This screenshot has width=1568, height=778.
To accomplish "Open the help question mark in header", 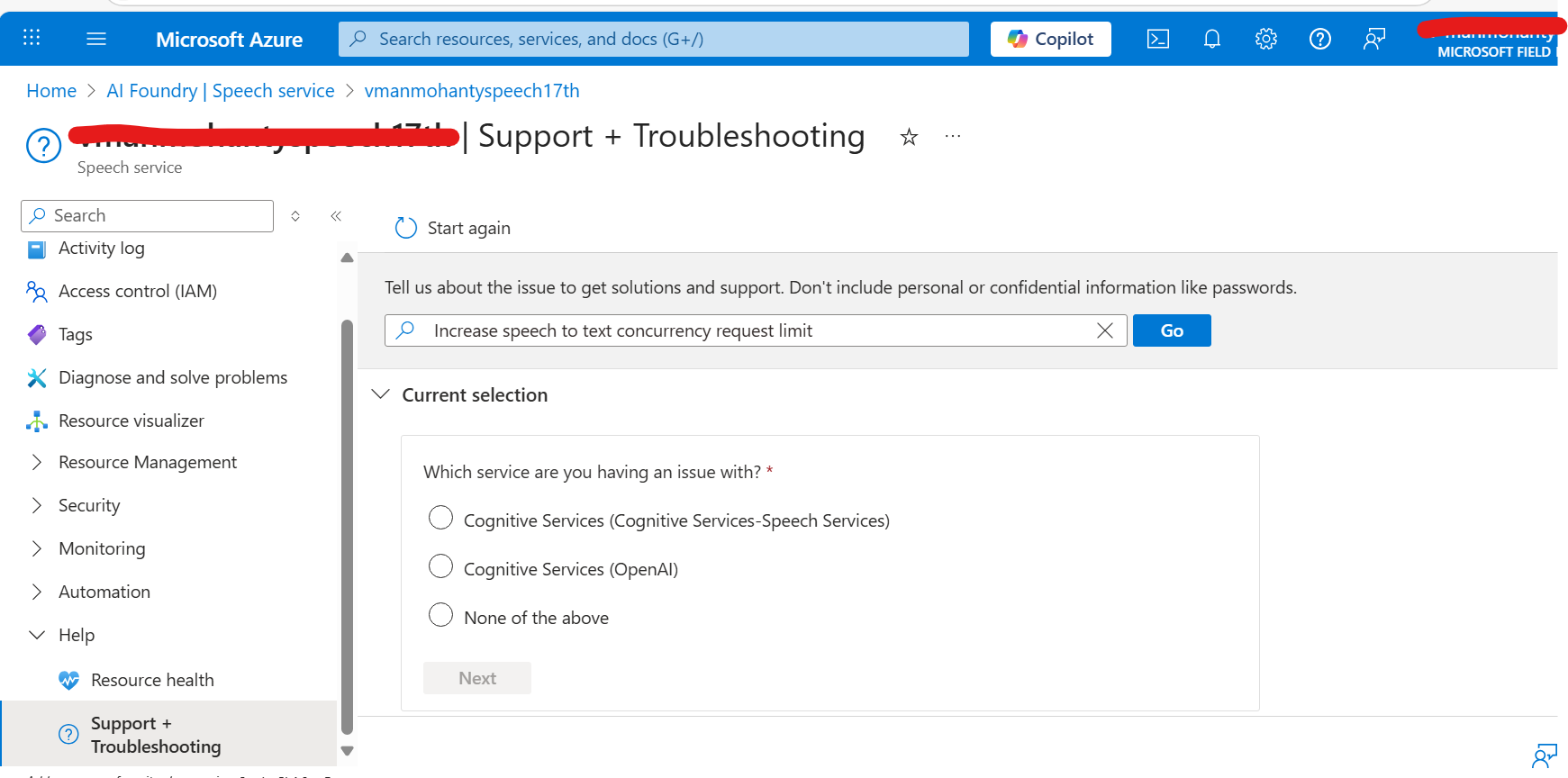I will pyautogui.click(x=1320, y=39).
